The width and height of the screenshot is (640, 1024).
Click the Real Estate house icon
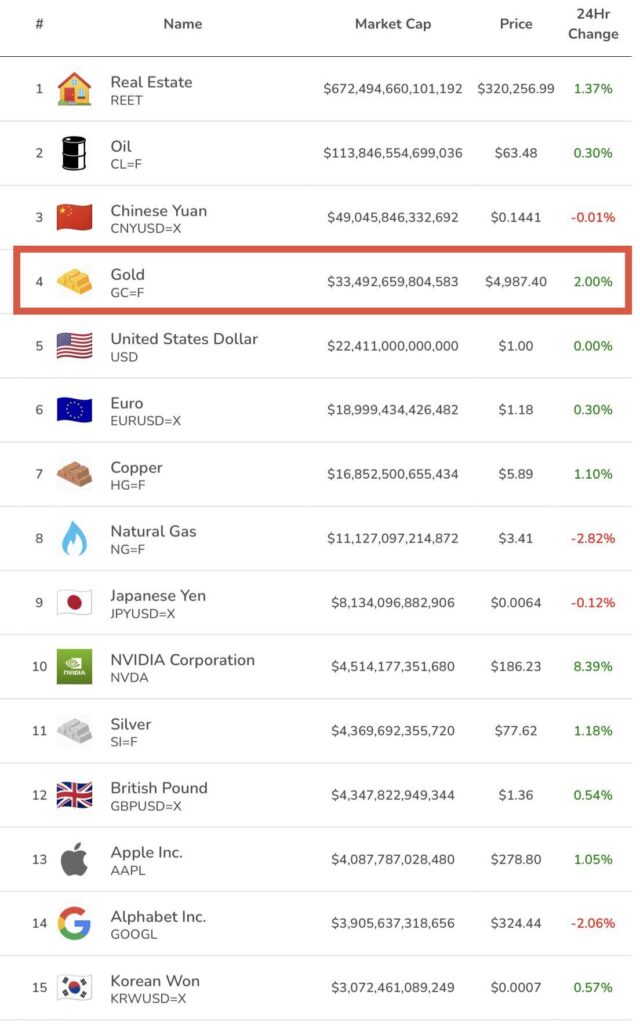coord(74,89)
